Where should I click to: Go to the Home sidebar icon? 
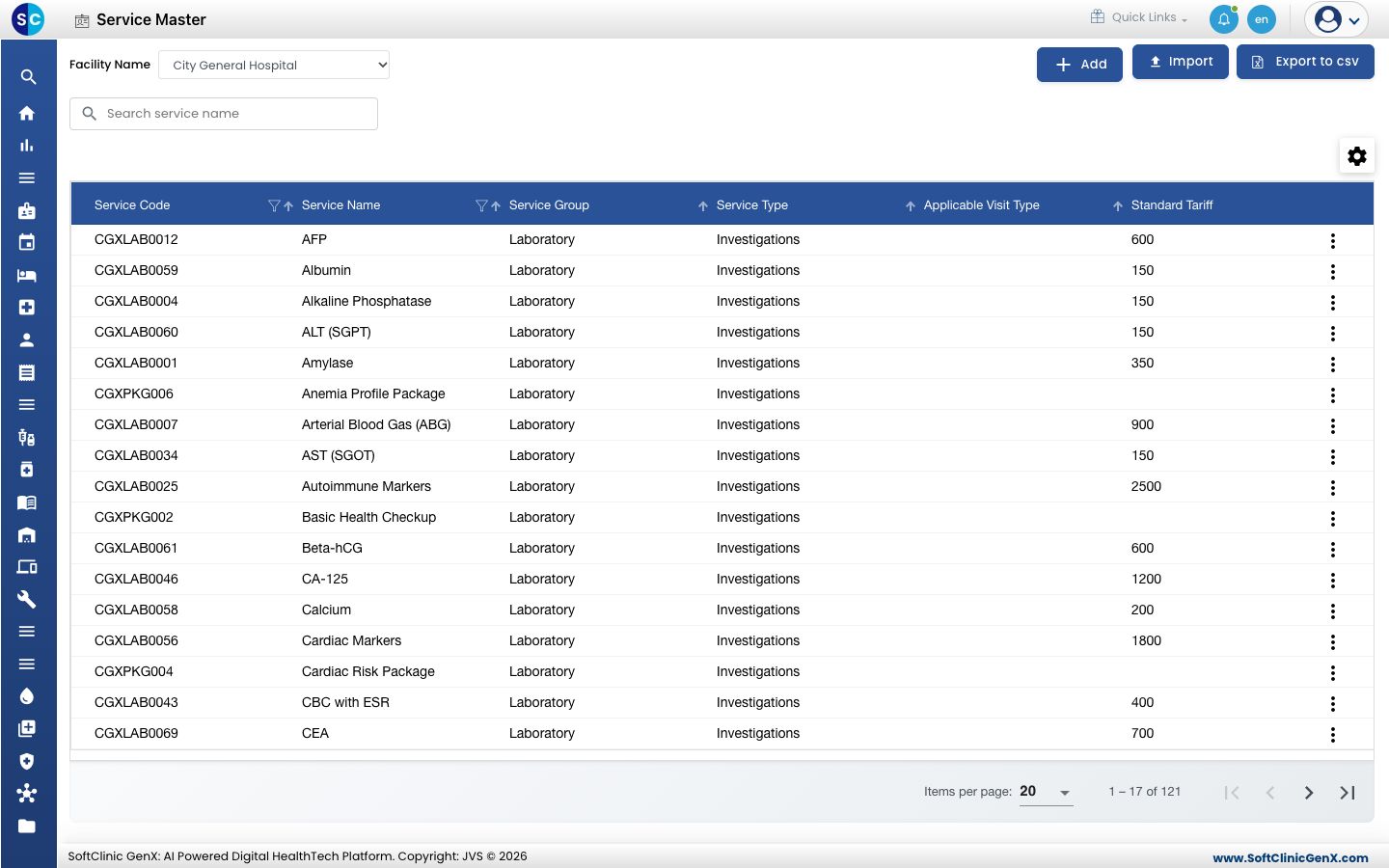tap(27, 113)
